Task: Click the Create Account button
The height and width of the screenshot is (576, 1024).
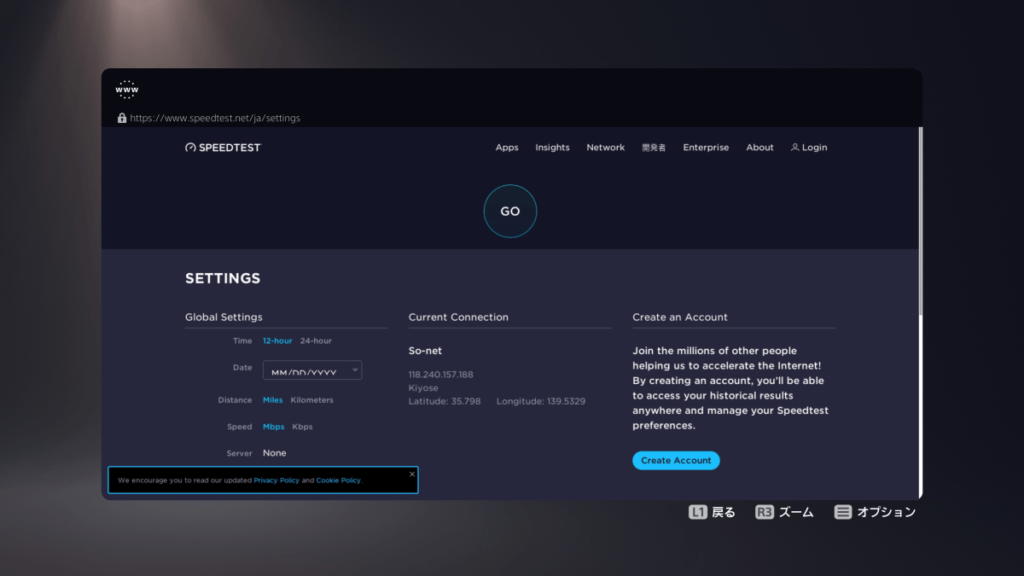Action: (x=676, y=461)
